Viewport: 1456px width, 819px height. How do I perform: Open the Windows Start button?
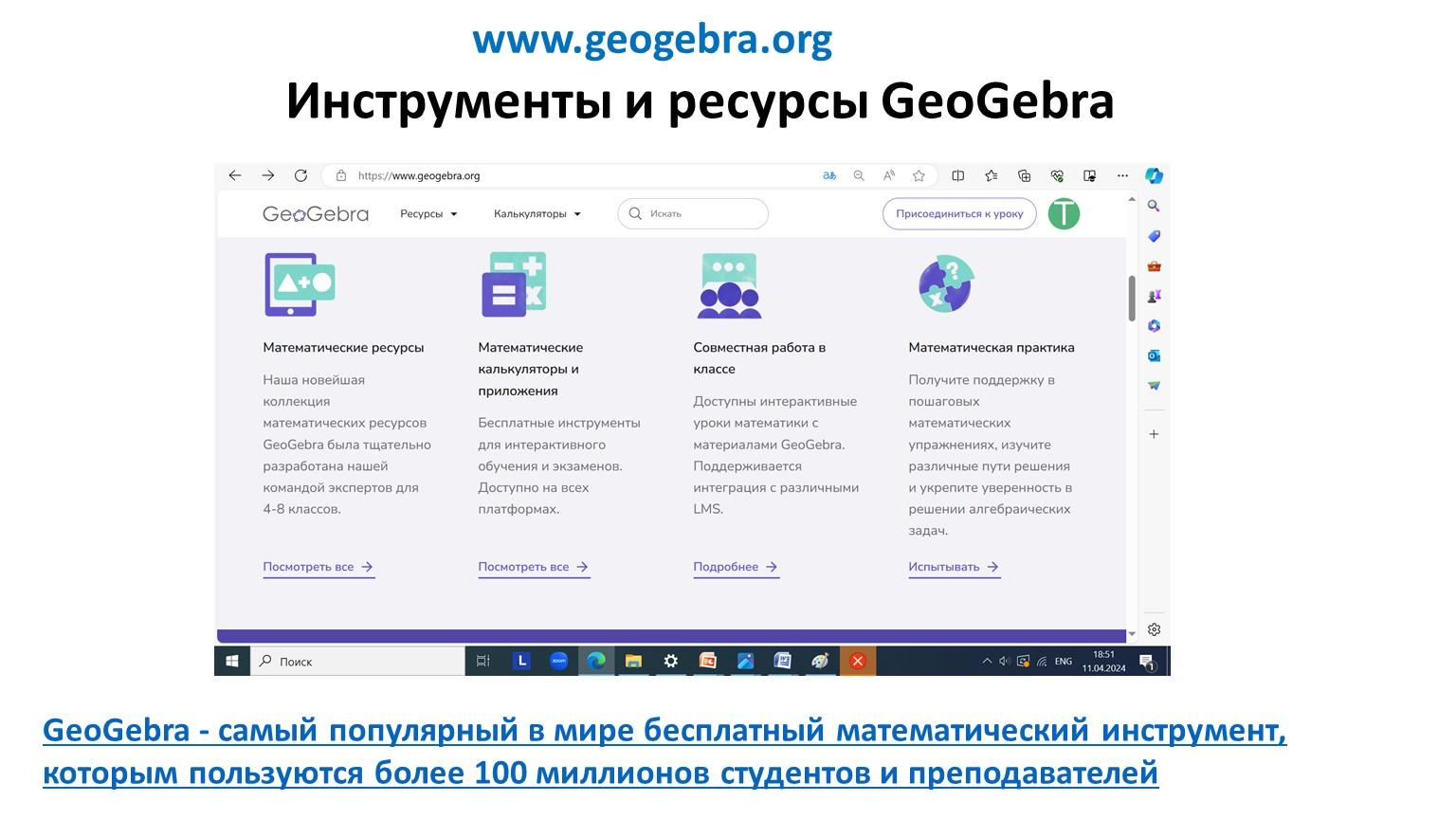click(232, 662)
